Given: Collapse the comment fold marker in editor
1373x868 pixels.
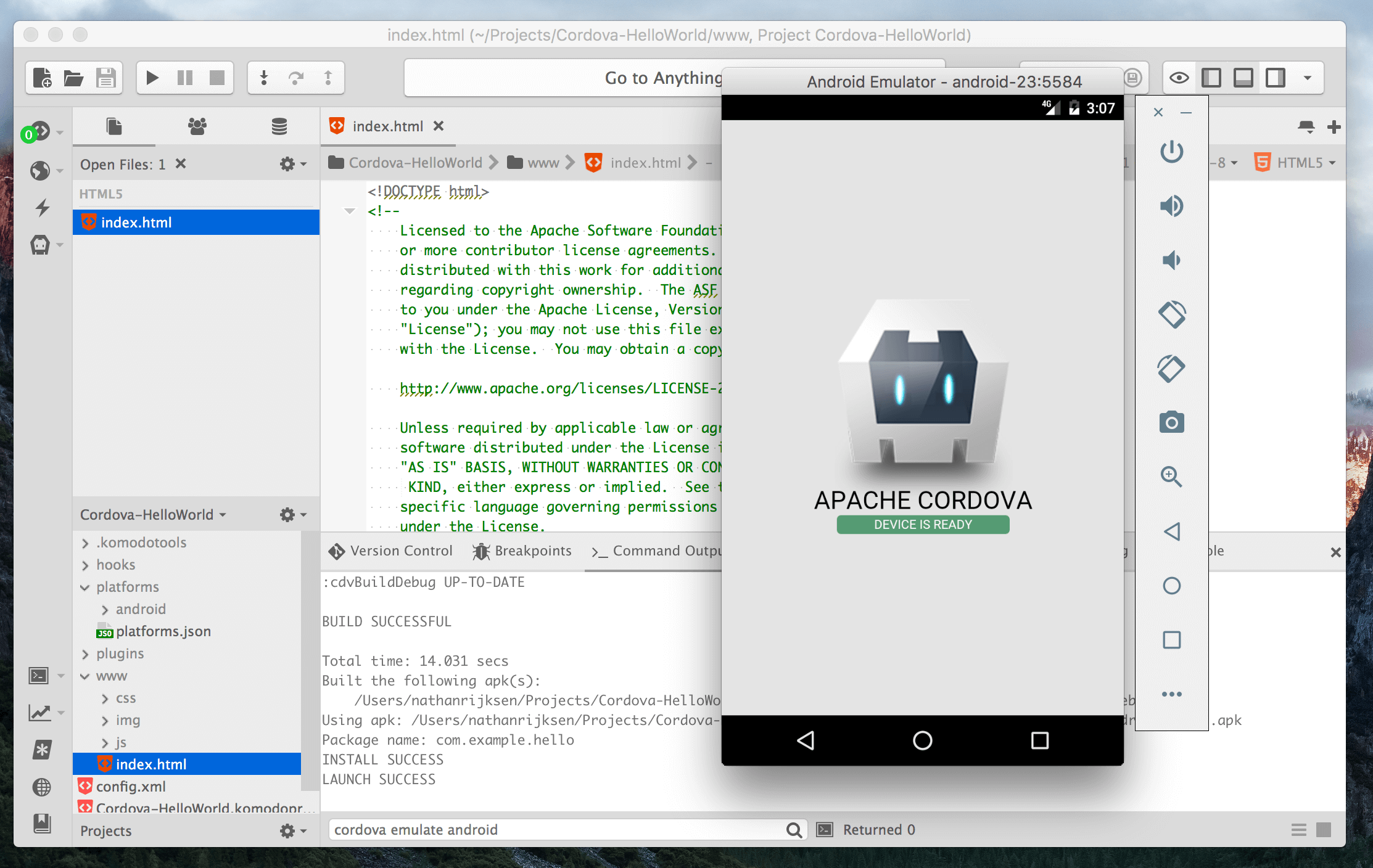Looking at the screenshot, I should point(350,211).
